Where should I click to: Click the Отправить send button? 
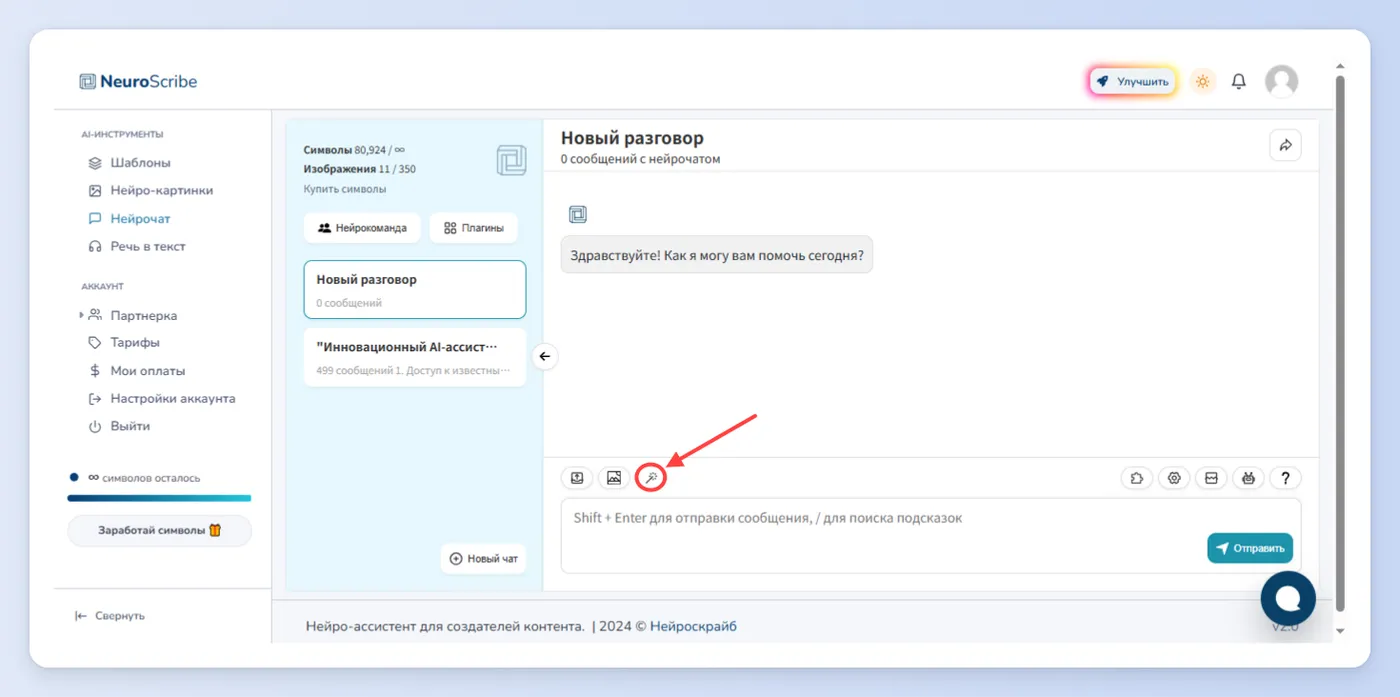pyautogui.click(x=1250, y=548)
